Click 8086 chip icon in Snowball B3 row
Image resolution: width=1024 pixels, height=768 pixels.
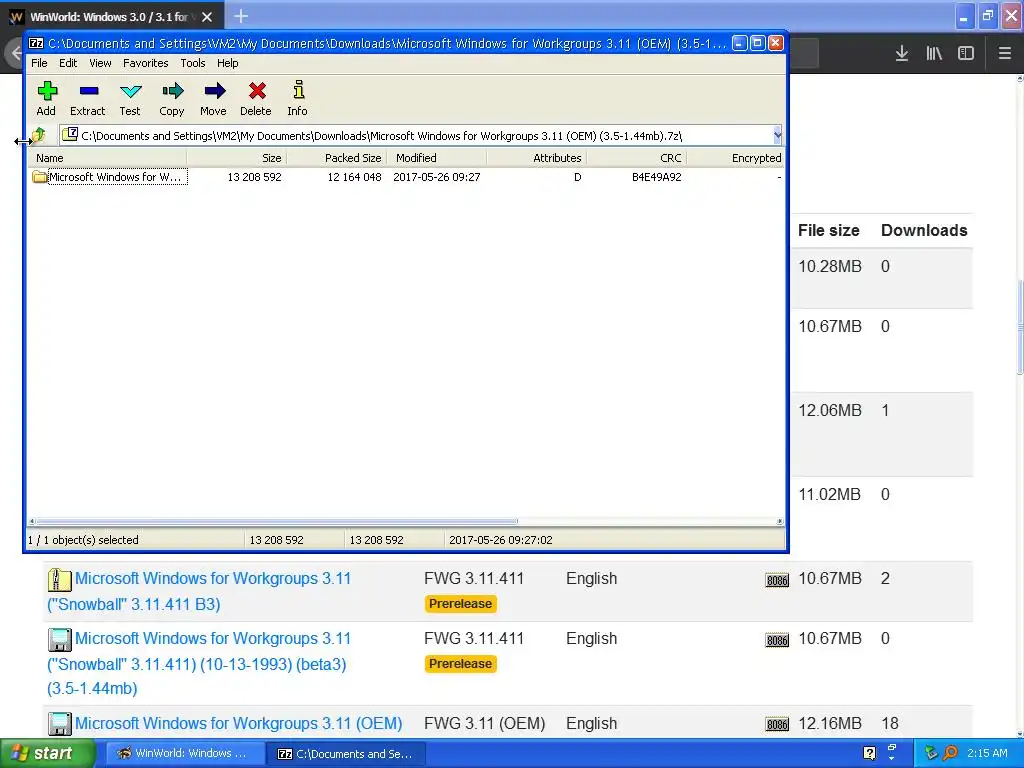click(x=776, y=581)
